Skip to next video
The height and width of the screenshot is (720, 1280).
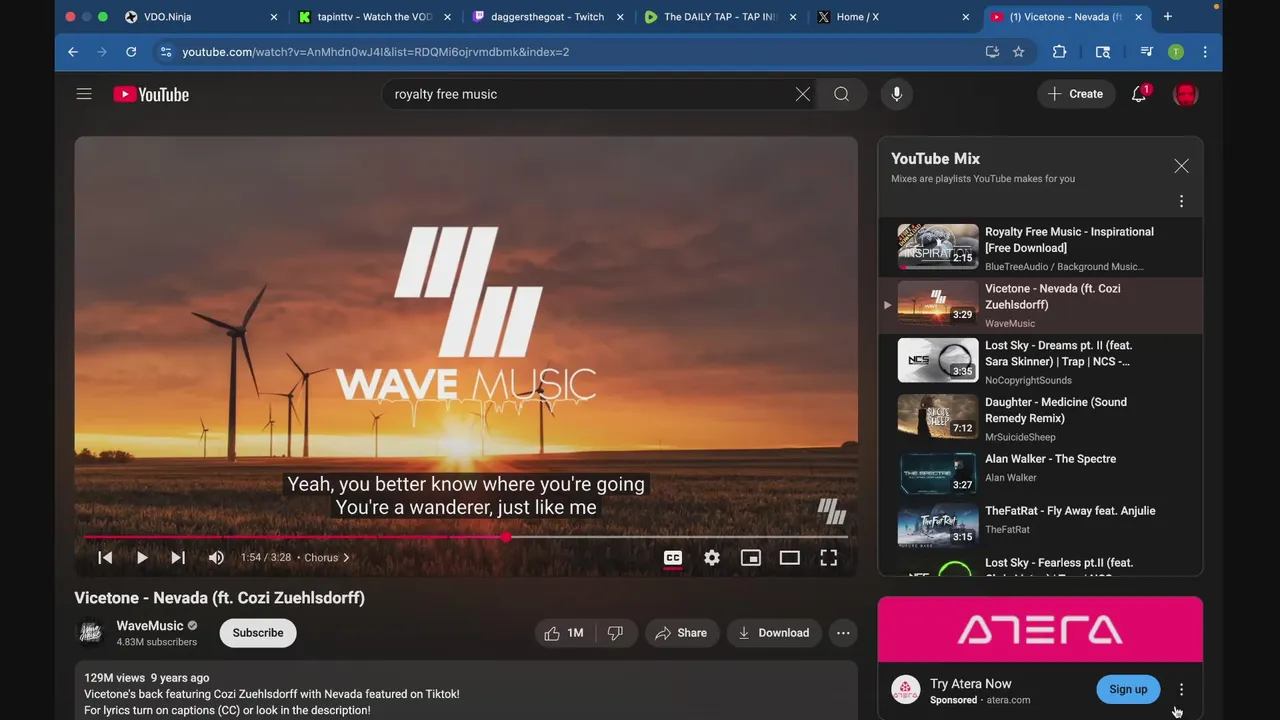(178, 558)
